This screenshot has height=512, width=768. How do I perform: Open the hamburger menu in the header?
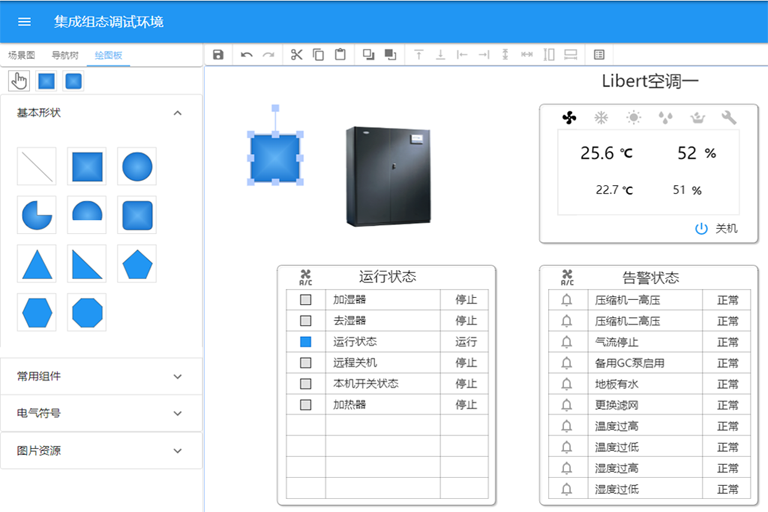coord(24,22)
